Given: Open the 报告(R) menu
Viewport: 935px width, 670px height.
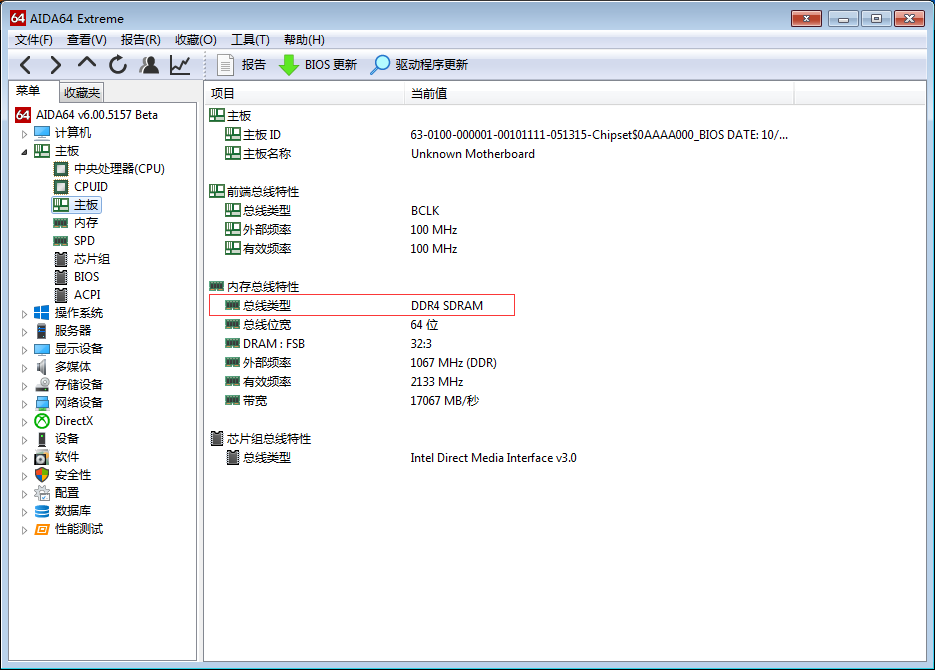Looking at the screenshot, I should click(x=141, y=39).
